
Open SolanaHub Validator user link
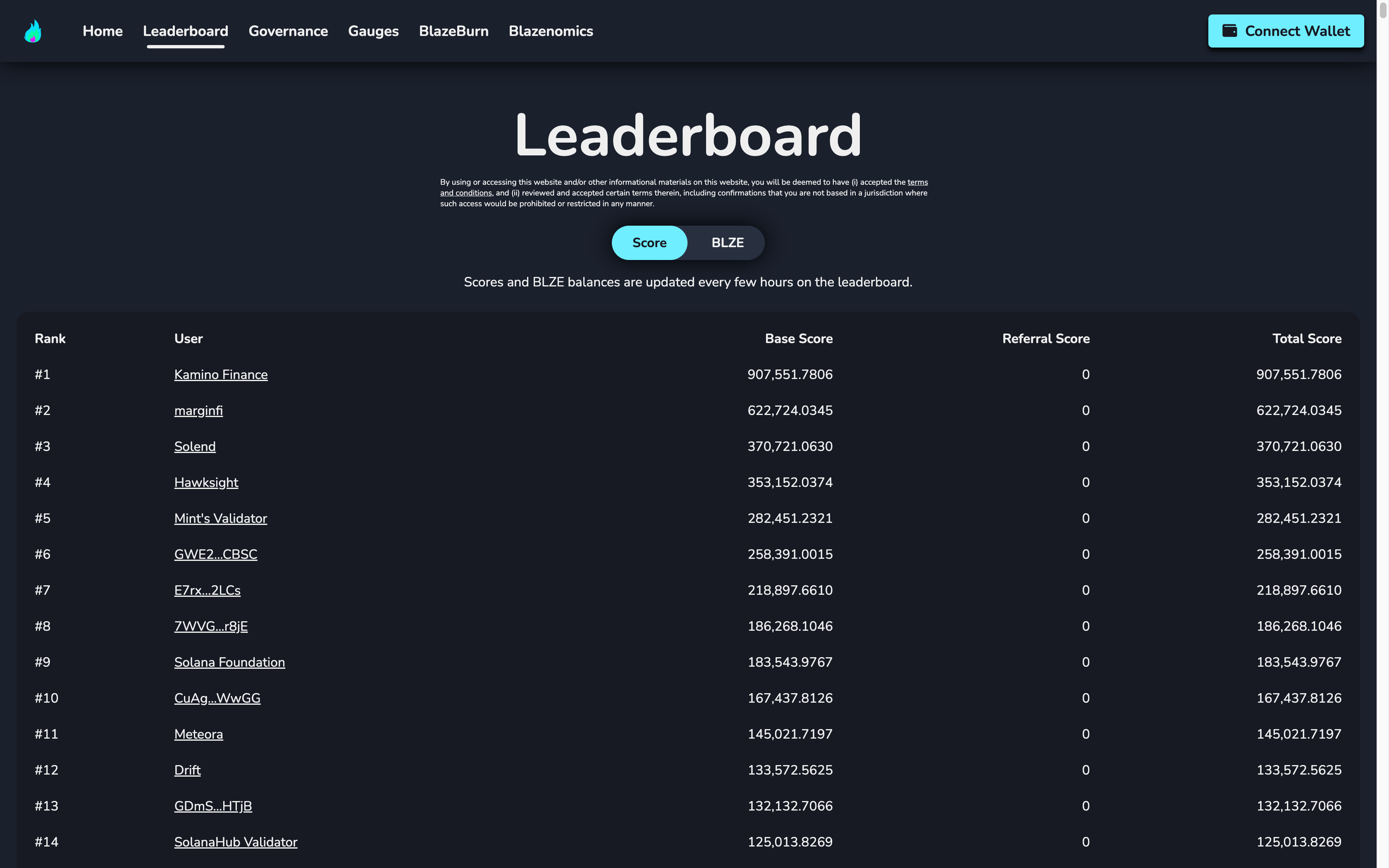236,842
